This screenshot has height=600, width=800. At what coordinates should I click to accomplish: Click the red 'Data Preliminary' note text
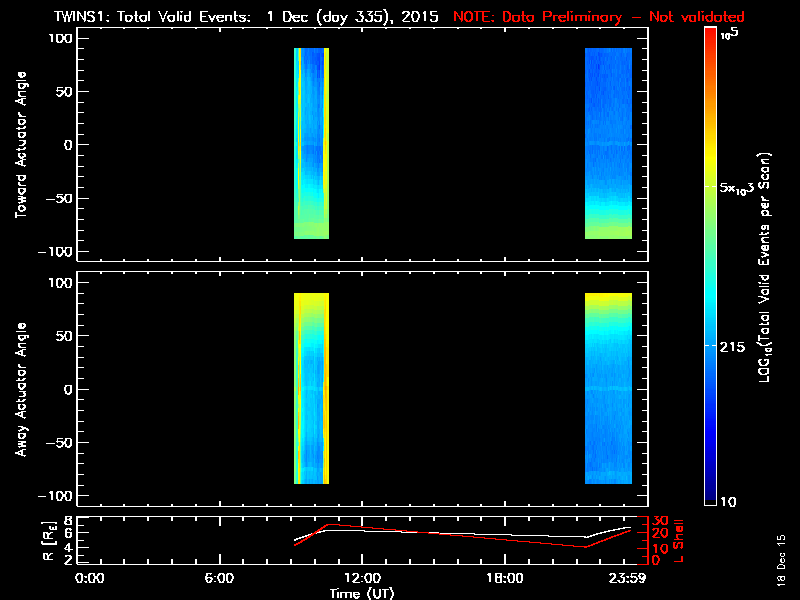pos(600,17)
